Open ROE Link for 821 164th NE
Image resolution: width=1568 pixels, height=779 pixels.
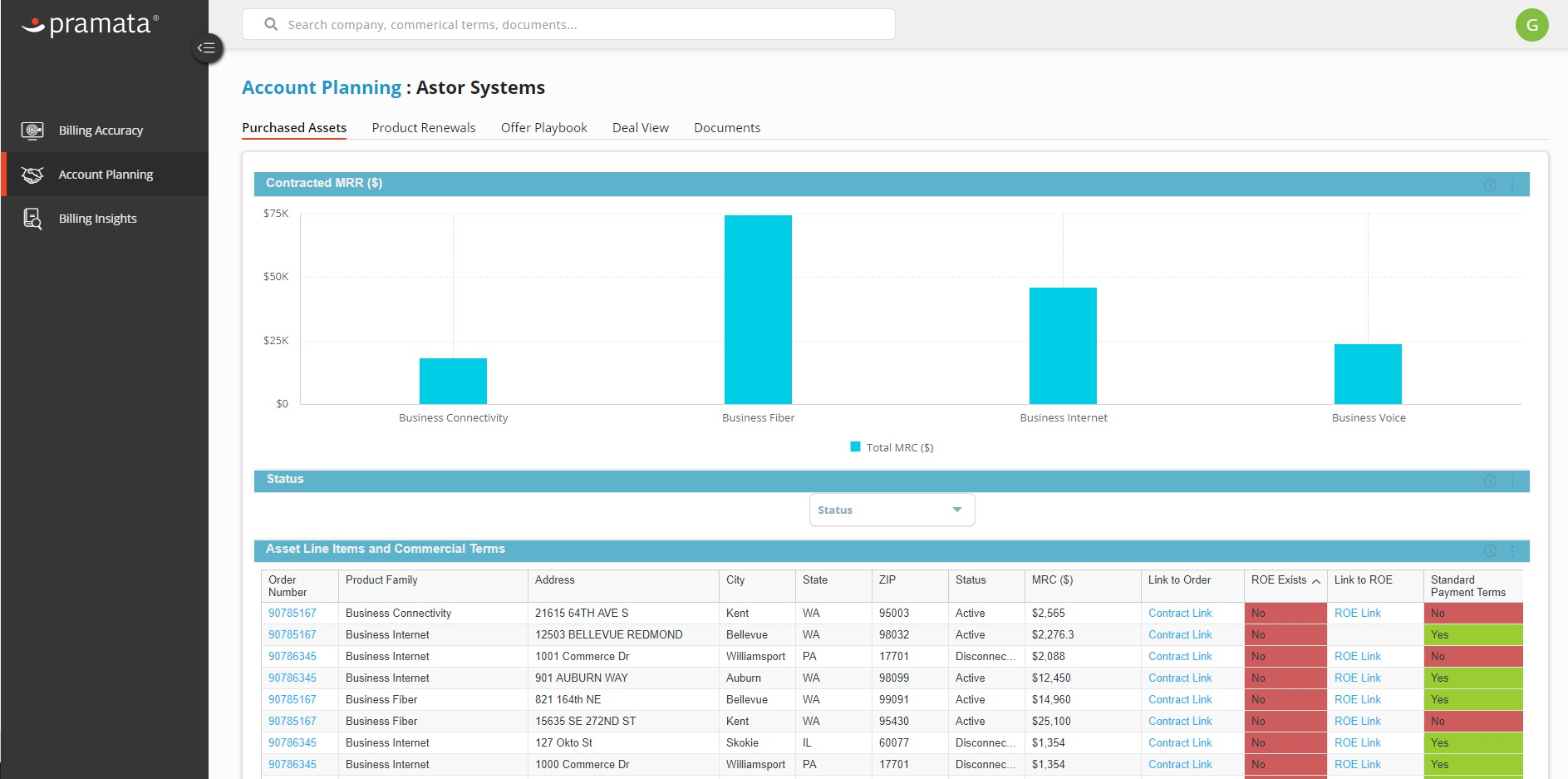1358,699
